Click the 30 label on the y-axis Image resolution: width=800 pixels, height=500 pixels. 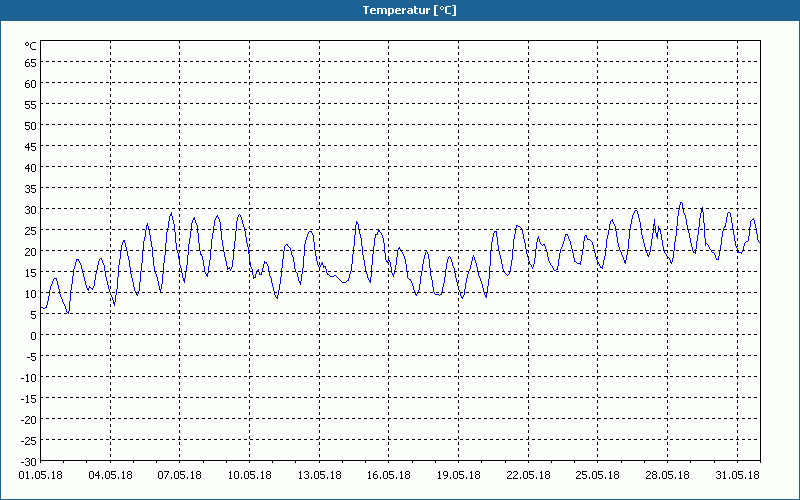coord(31,209)
